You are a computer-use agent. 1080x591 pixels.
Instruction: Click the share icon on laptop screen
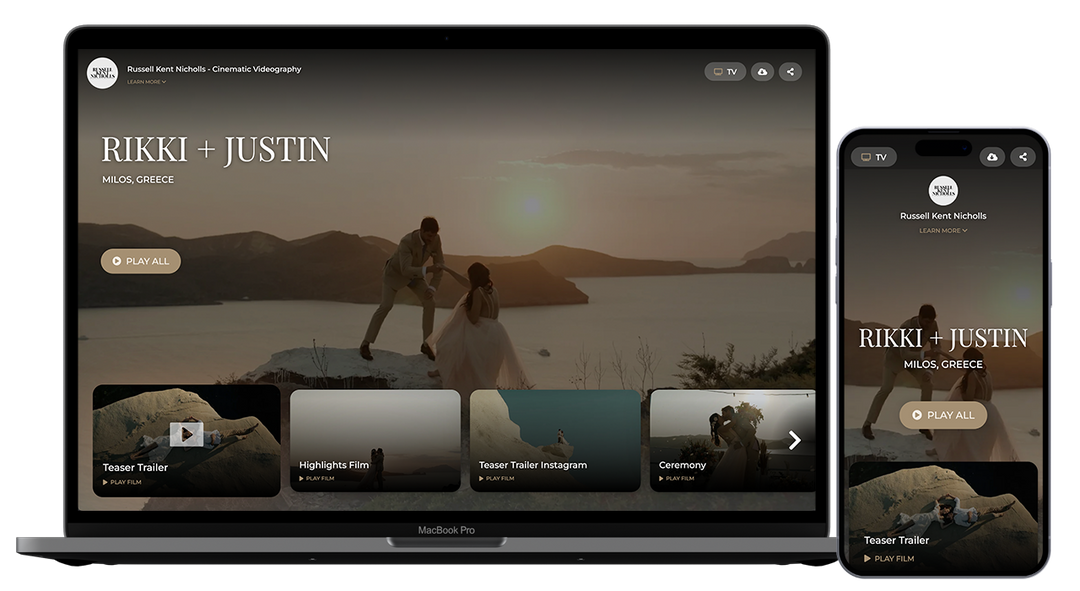pos(790,72)
